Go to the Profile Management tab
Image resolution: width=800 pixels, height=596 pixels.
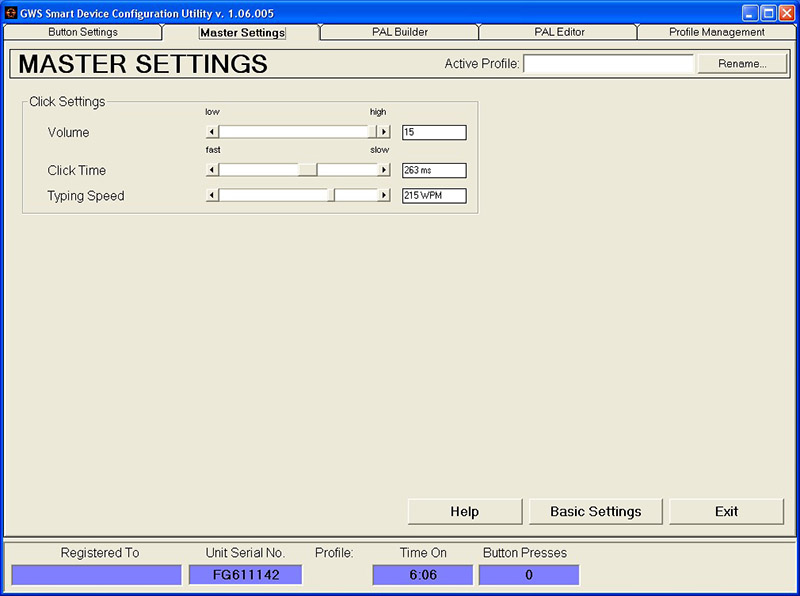tap(716, 32)
